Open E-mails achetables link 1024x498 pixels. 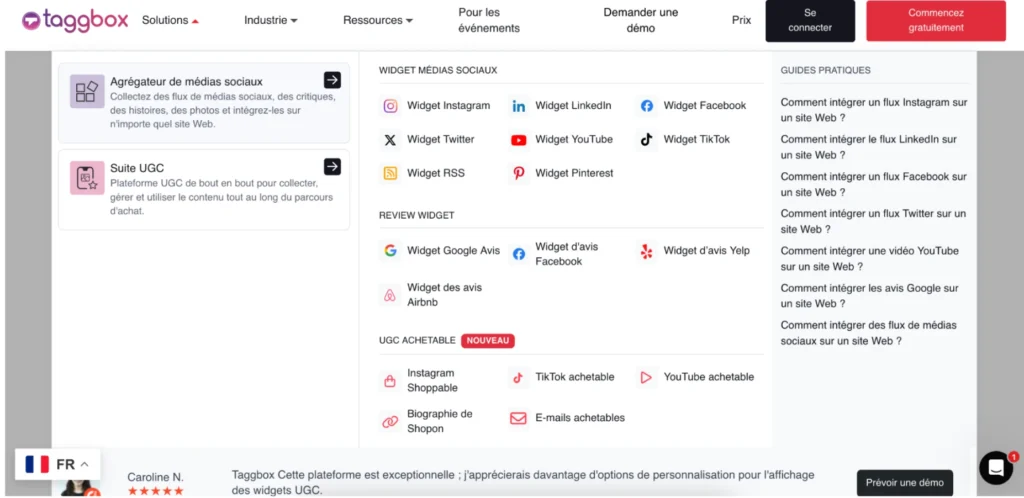pos(580,418)
